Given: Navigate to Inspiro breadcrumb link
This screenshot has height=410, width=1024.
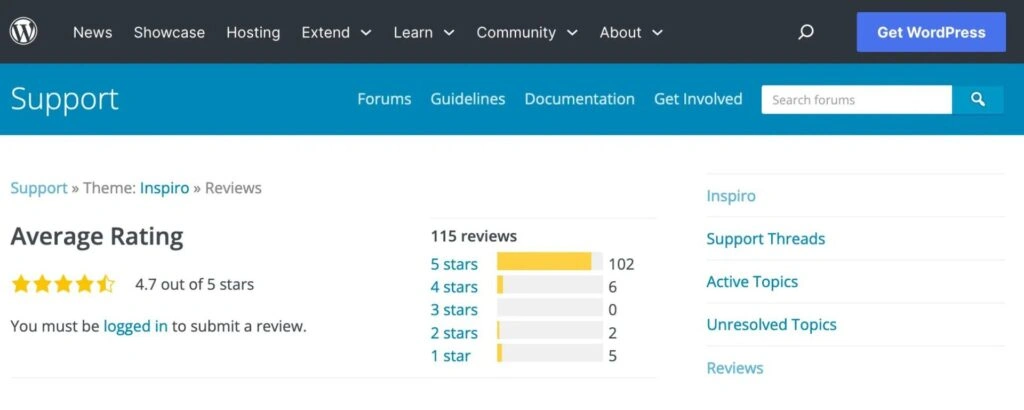Looking at the screenshot, I should (x=164, y=188).
